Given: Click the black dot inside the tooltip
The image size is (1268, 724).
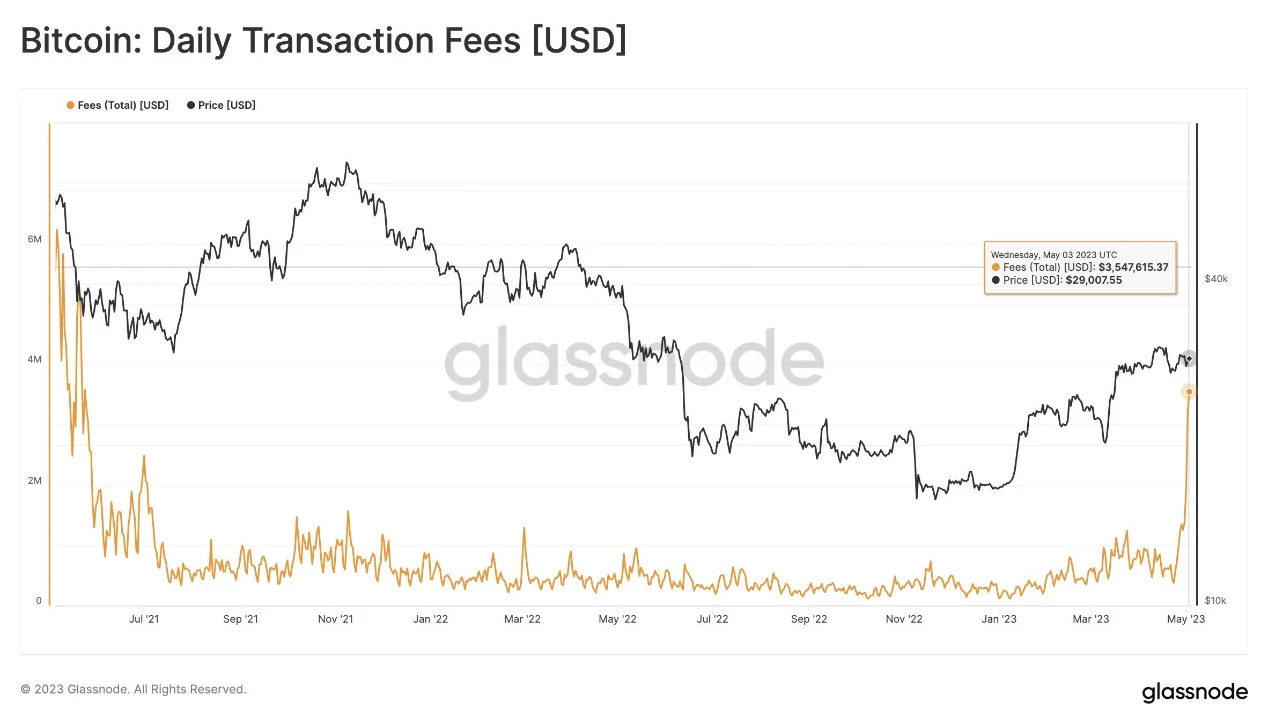Looking at the screenshot, I should (x=996, y=280).
